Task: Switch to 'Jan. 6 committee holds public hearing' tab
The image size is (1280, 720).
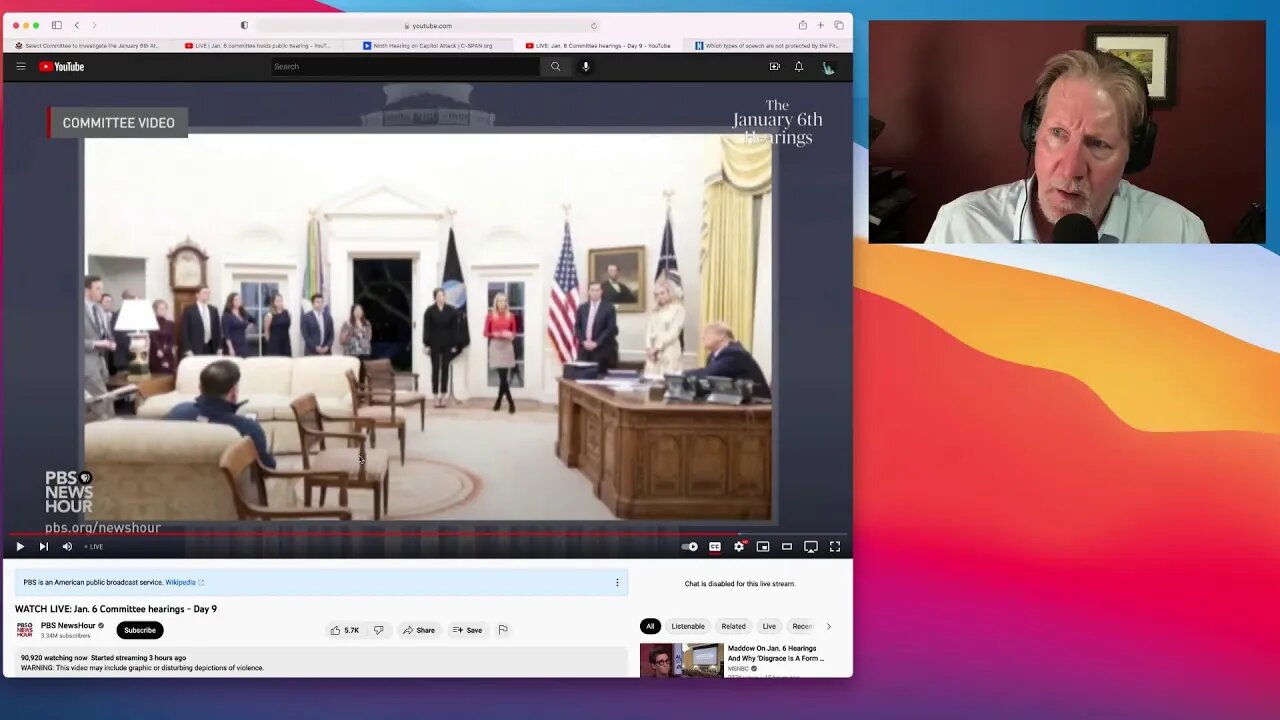Action: tap(258, 46)
